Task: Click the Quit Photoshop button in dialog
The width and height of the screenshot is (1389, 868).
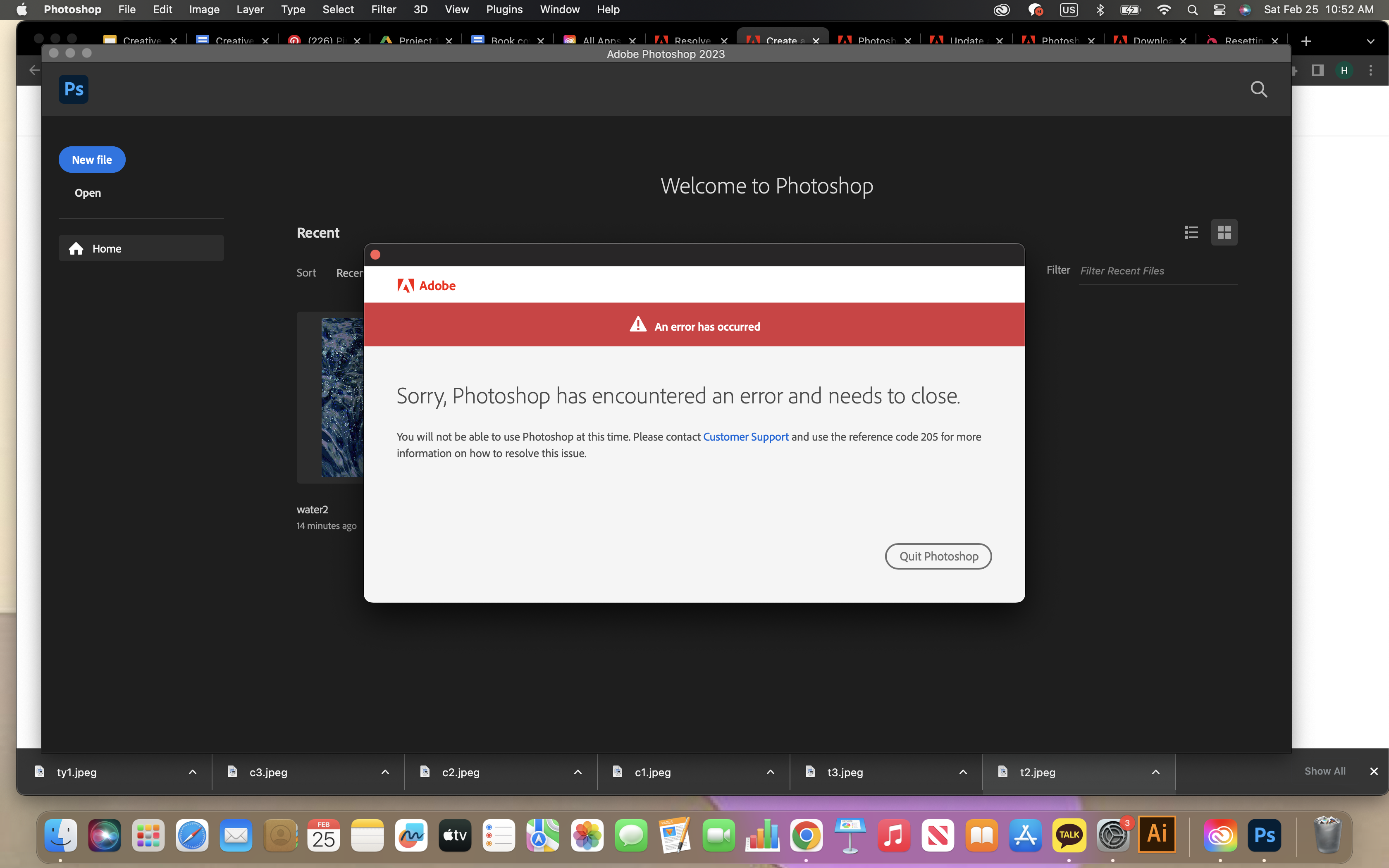Action: click(x=938, y=556)
